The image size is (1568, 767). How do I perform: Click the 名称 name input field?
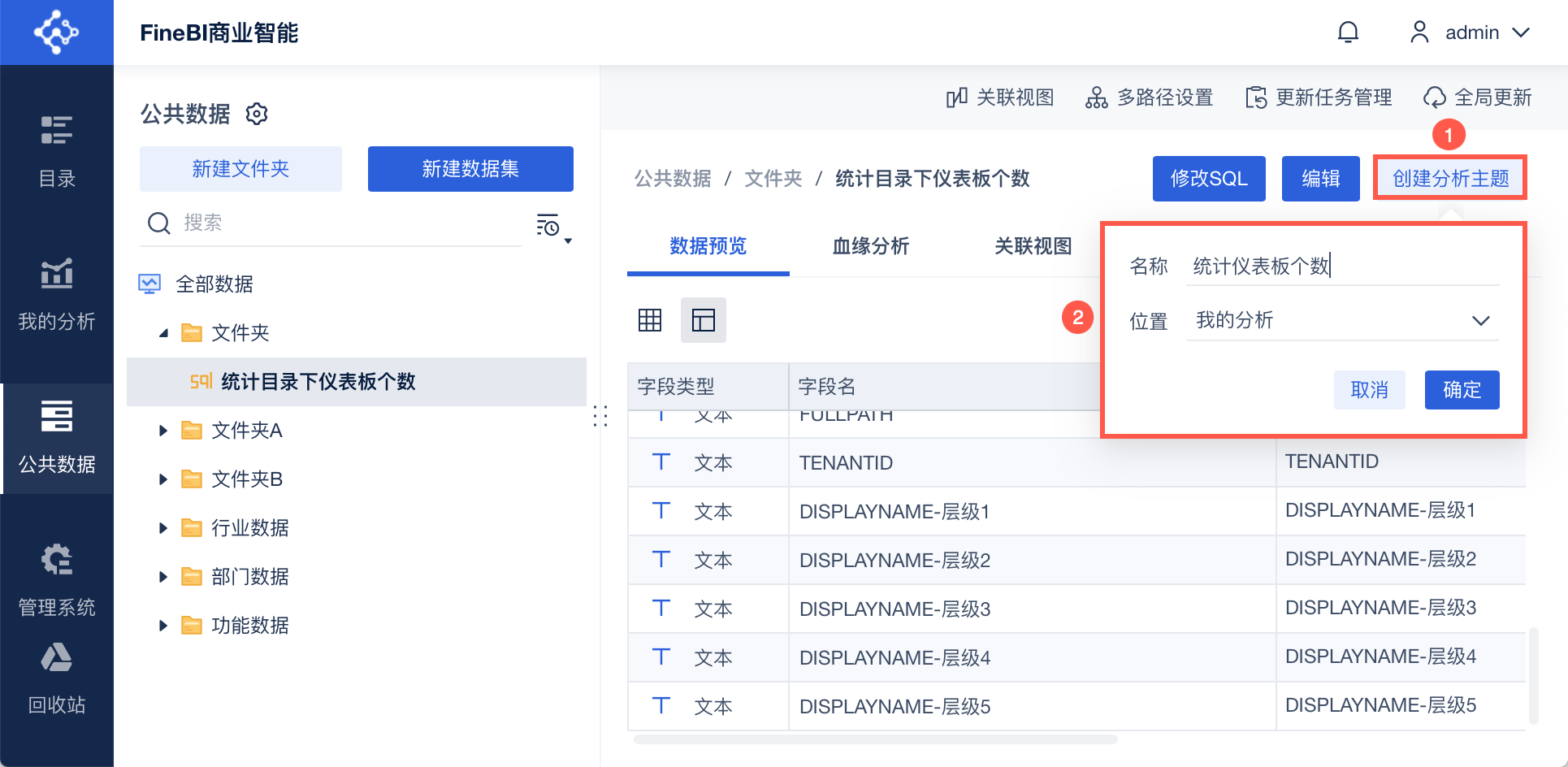[x=1342, y=266]
